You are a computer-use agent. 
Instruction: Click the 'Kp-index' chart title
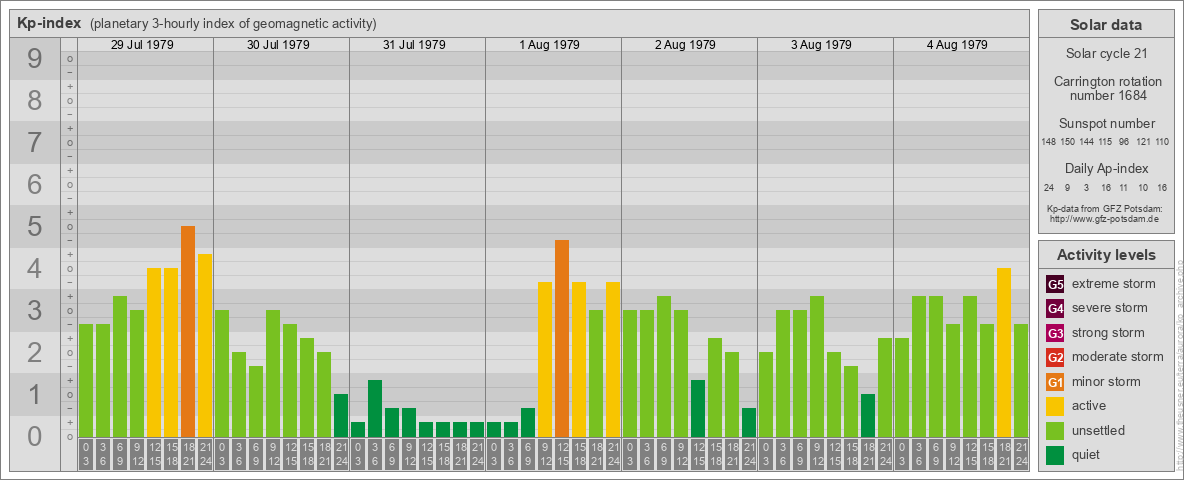click(x=49, y=23)
